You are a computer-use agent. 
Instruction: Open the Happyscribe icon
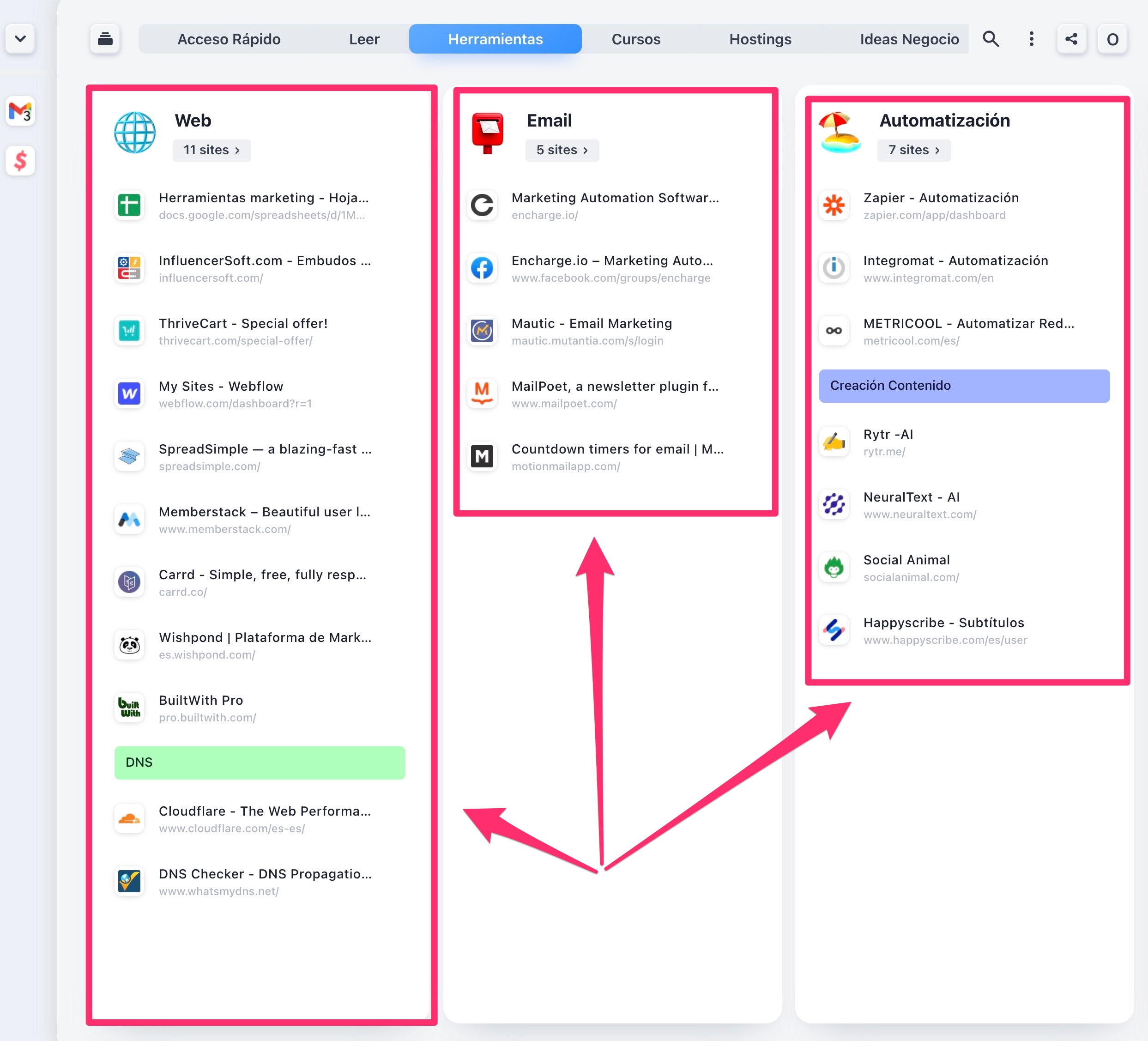pos(834,630)
